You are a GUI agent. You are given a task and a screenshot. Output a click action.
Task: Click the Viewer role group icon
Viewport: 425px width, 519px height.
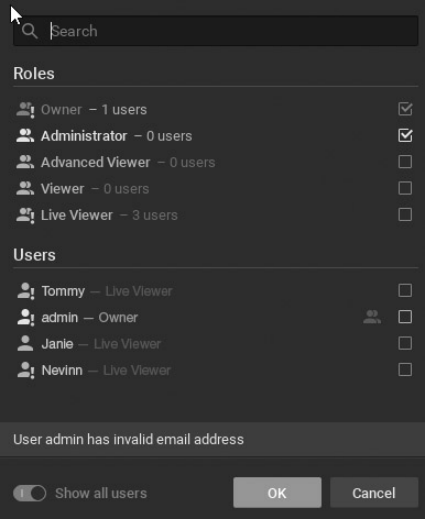pos(25,188)
